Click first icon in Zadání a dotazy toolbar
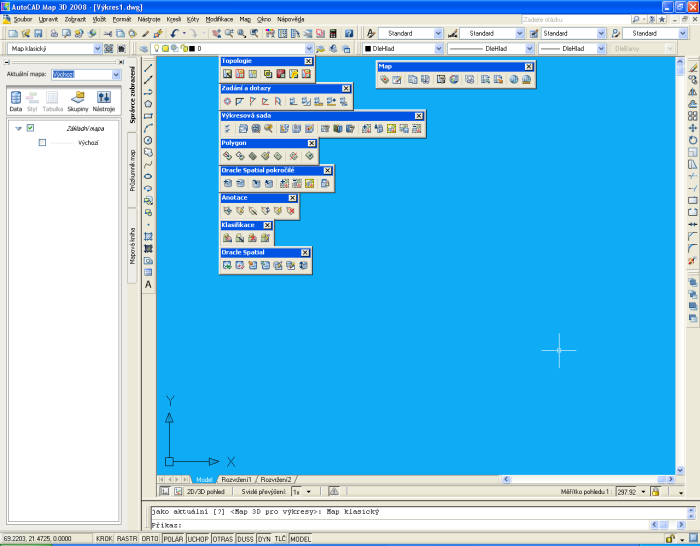700x546 pixels. [x=227, y=101]
